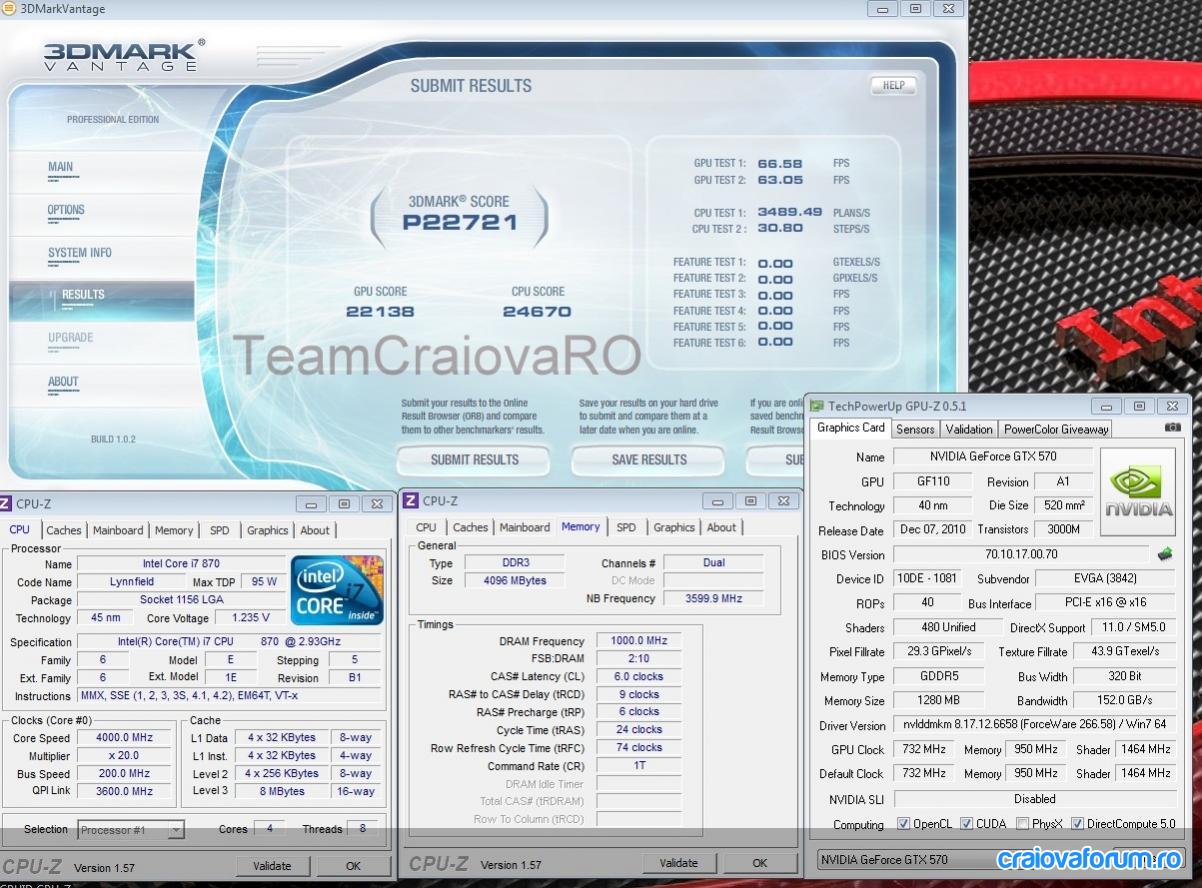Open the Caches tab in the CPU-Z memory window
1202x888 pixels.
point(470,527)
